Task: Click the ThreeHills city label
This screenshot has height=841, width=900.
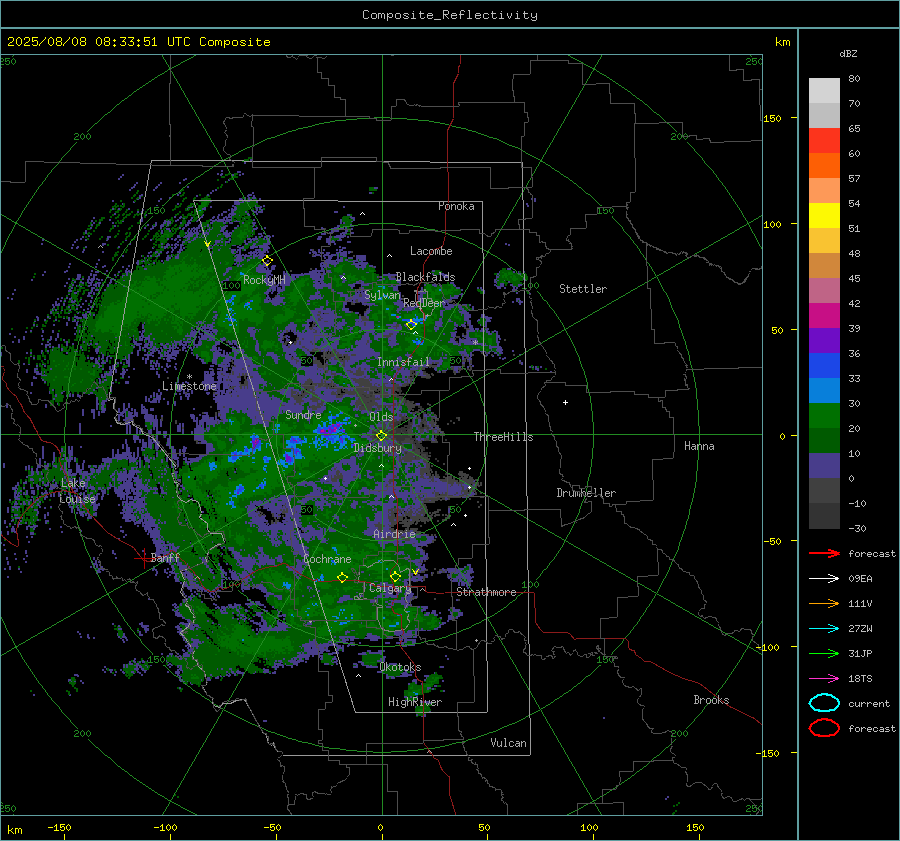Action: coord(503,437)
